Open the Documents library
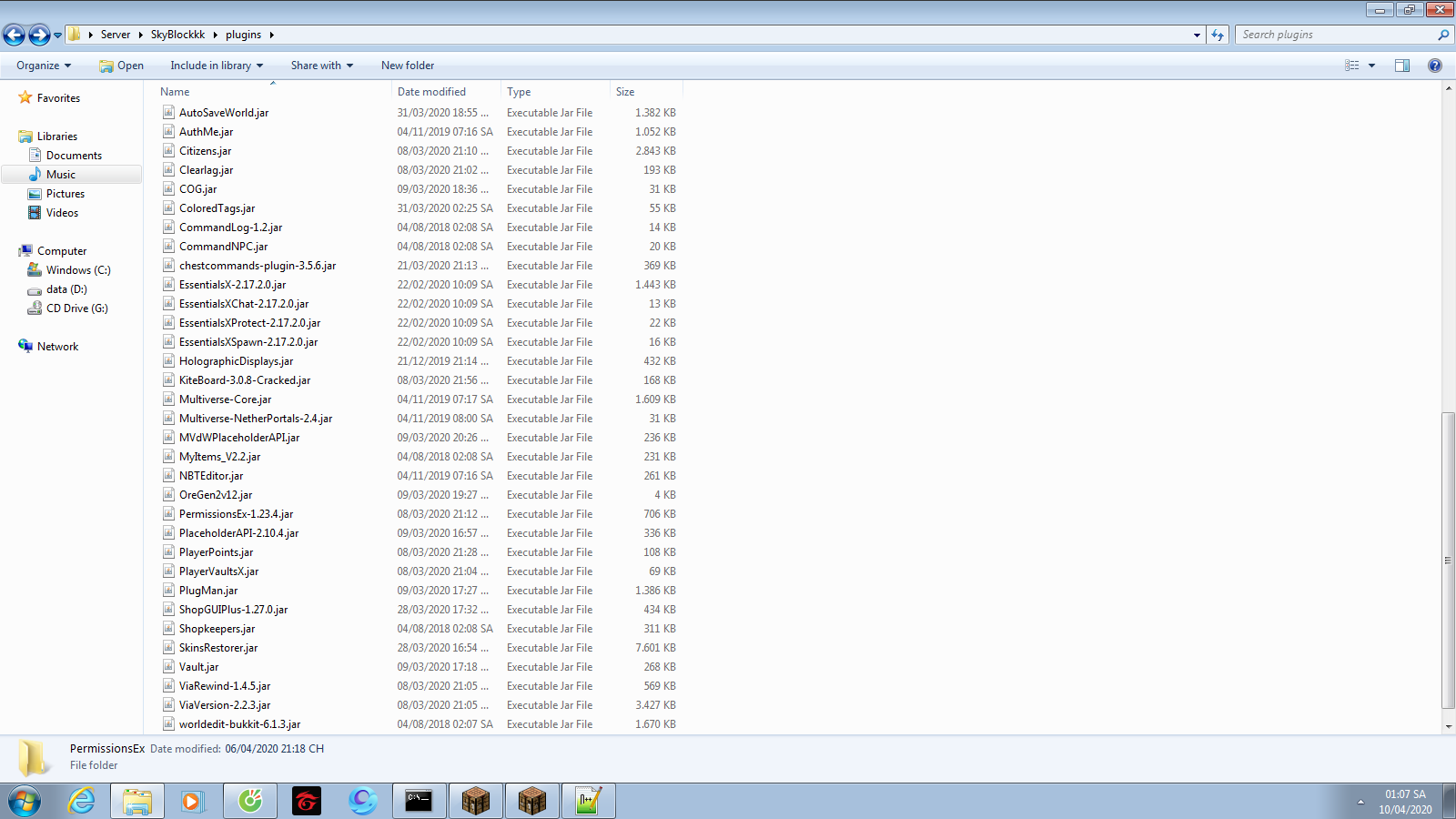 click(x=74, y=156)
